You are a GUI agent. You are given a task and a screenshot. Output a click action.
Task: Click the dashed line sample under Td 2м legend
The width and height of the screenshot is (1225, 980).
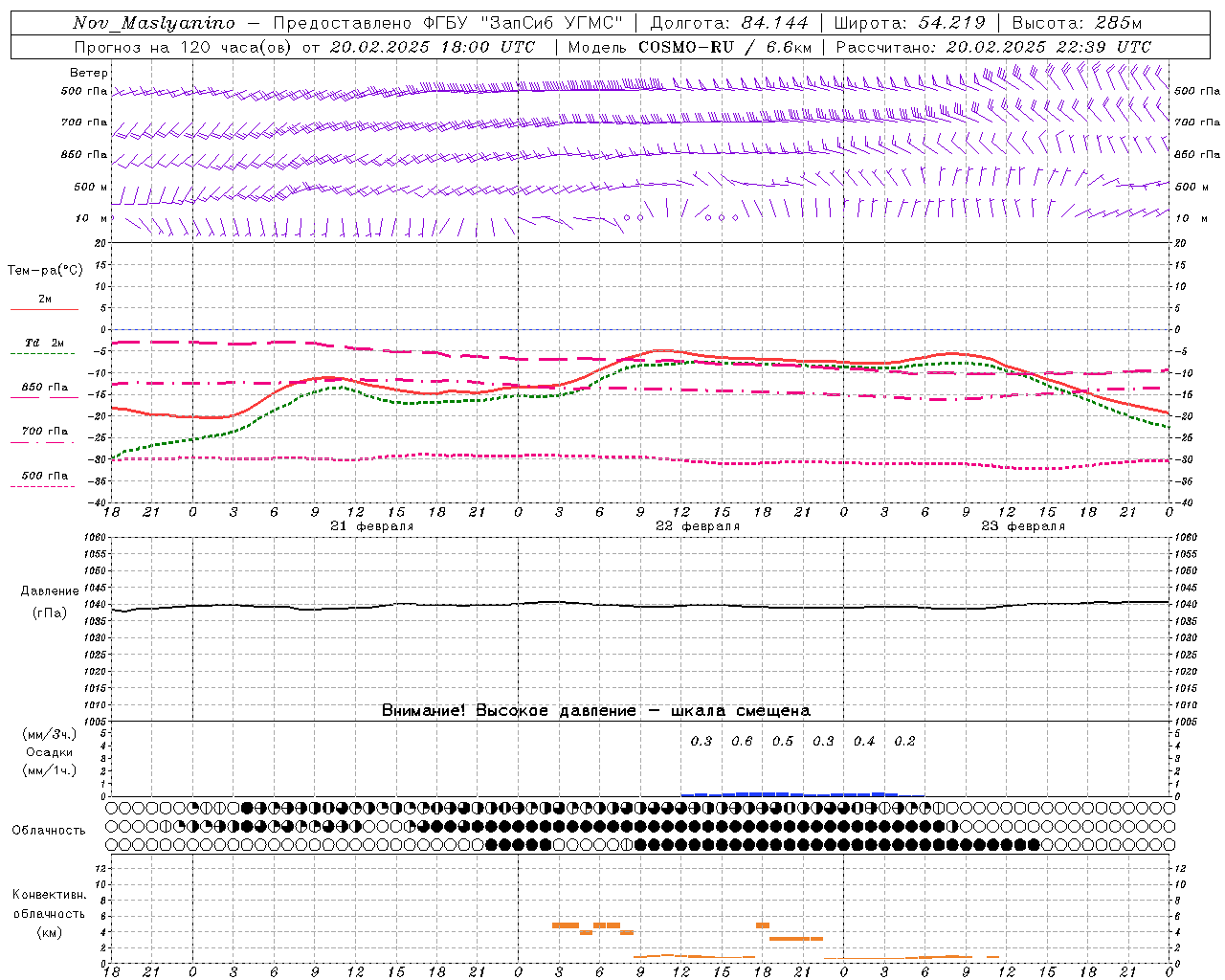(x=42, y=354)
